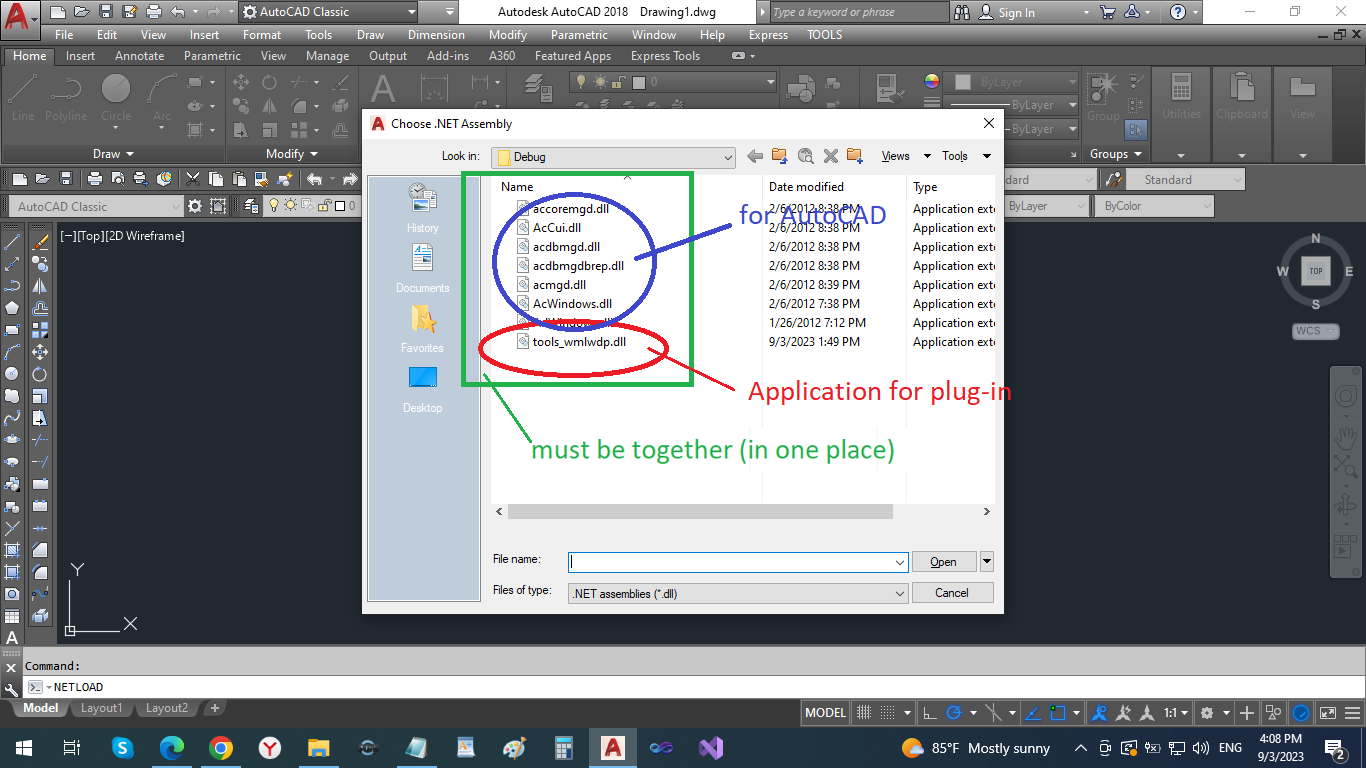The image size is (1366, 768).
Task: Toggle Polar Tracking in status bar
Action: click(x=954, y=713)
